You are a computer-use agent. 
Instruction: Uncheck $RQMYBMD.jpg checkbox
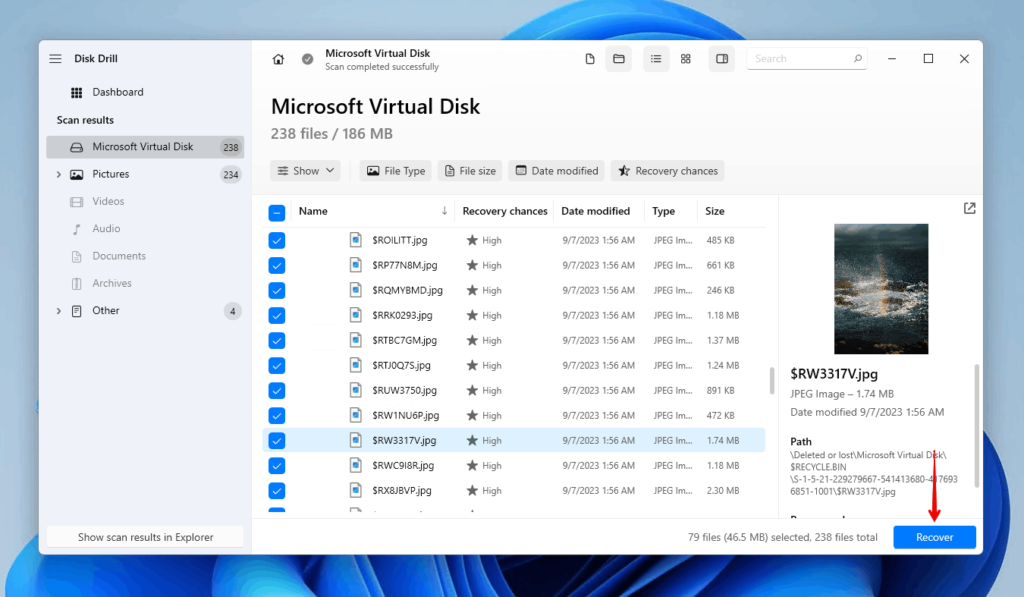pyautogui.click(x=276, y=291)
